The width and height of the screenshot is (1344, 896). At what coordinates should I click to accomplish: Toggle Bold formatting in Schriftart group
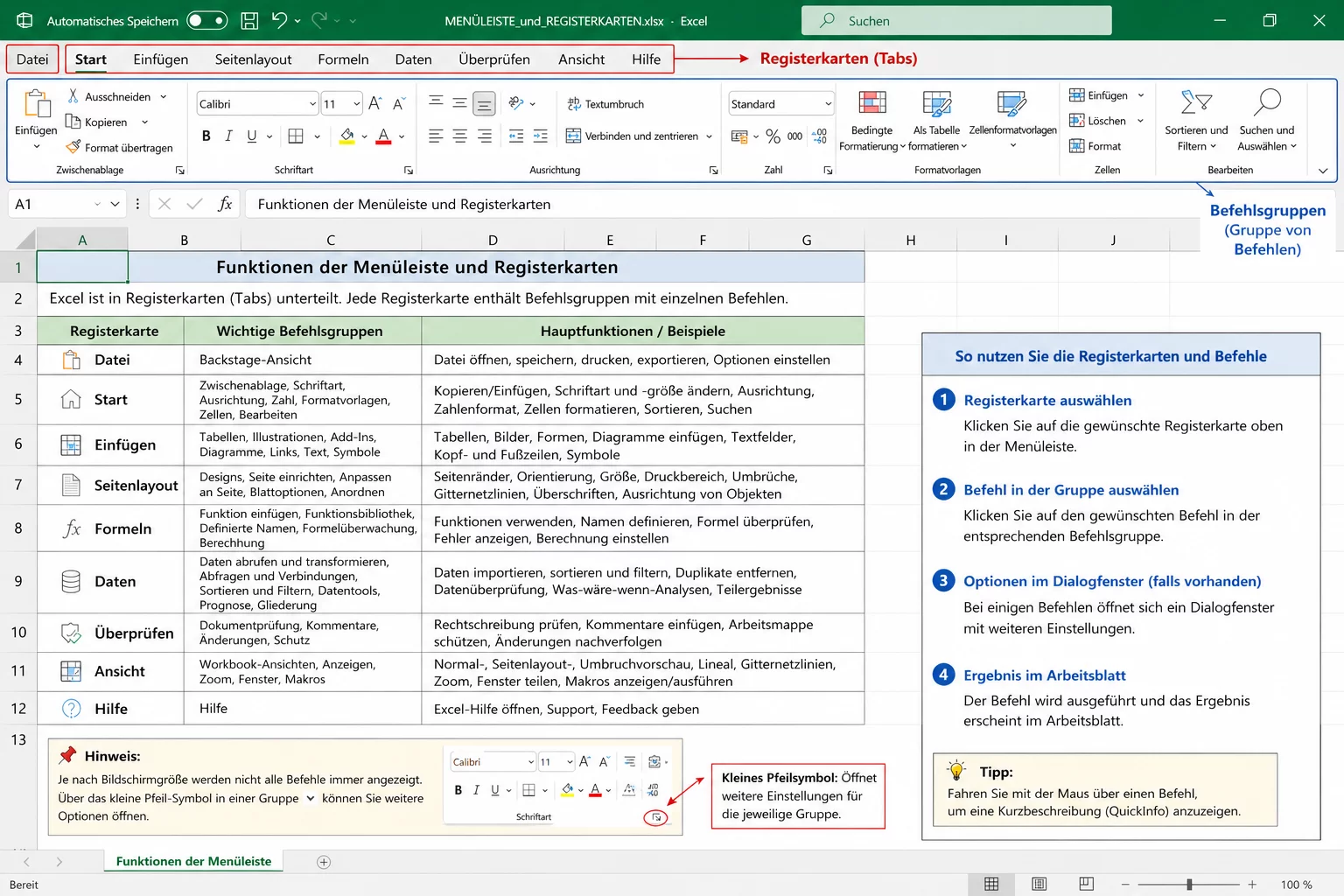(x=206, y=136)
